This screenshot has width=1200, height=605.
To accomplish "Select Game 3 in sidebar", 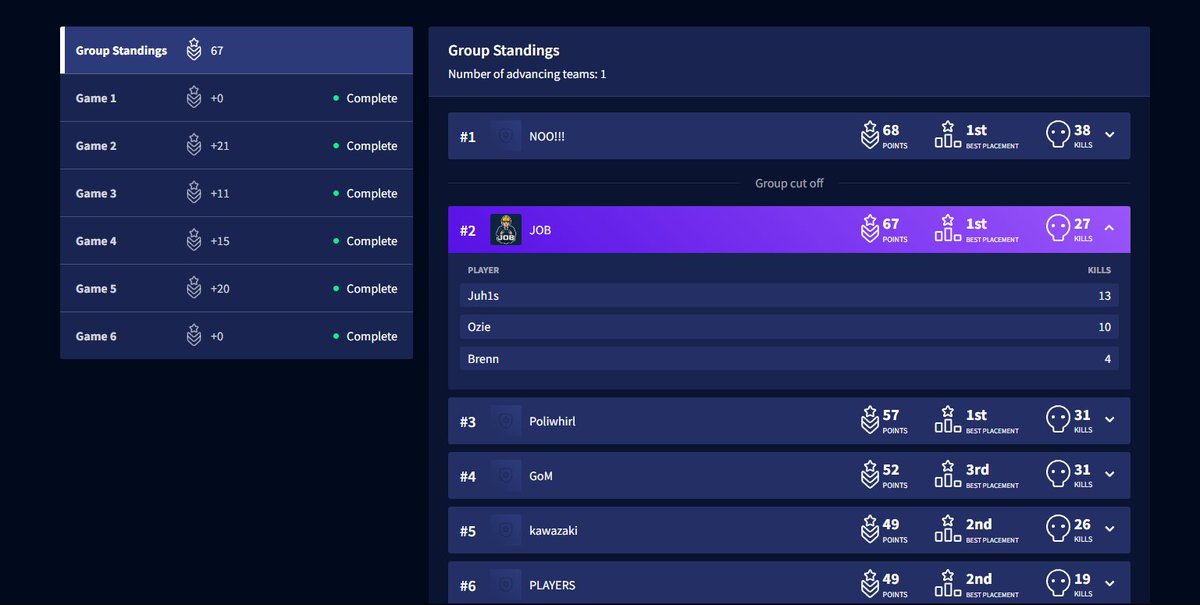I will coord(237,193).
